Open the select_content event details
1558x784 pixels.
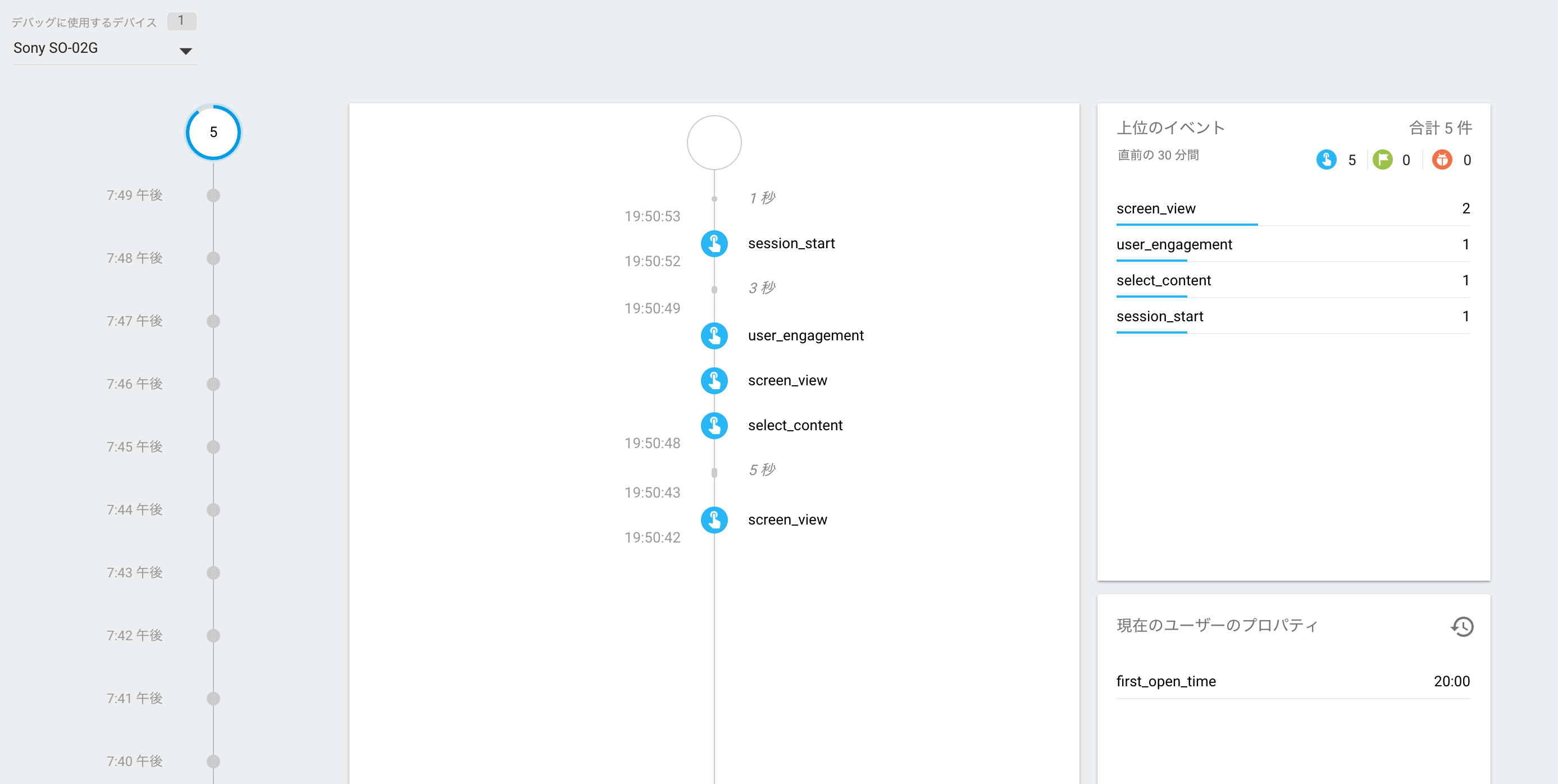coord(1164,280)
